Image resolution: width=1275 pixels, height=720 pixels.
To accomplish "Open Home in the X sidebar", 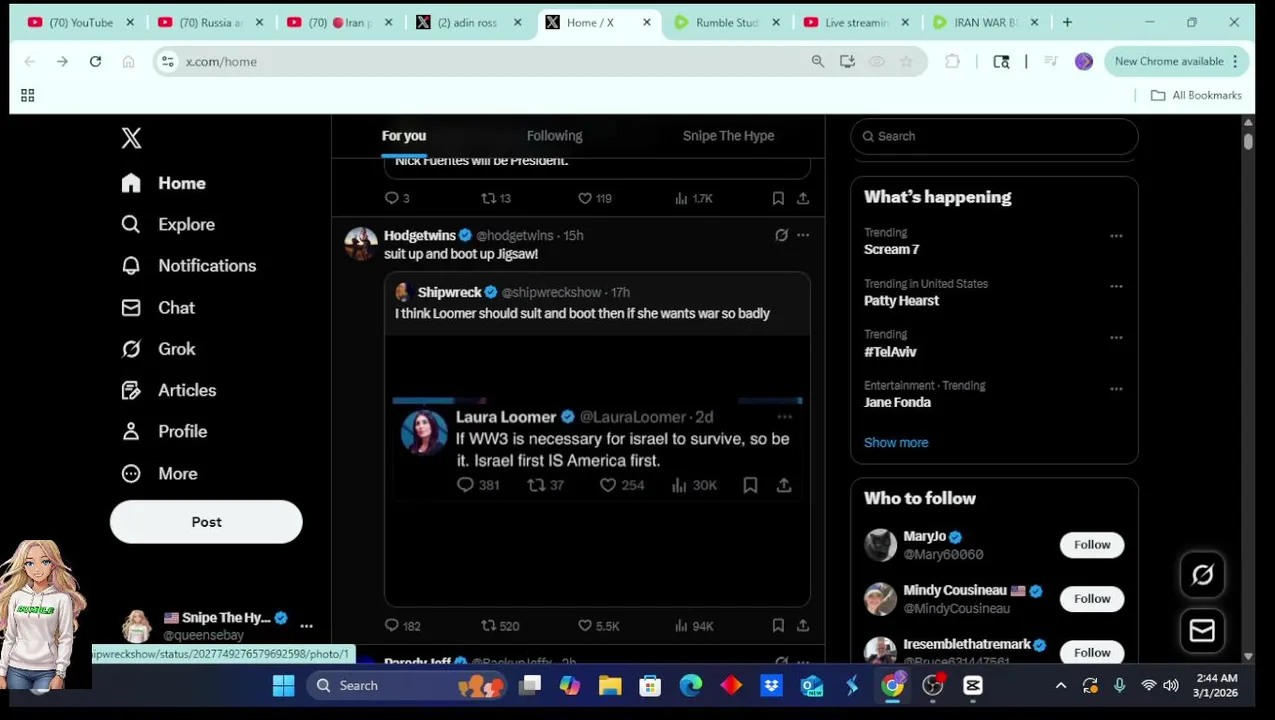I will [x=164, y=183].
